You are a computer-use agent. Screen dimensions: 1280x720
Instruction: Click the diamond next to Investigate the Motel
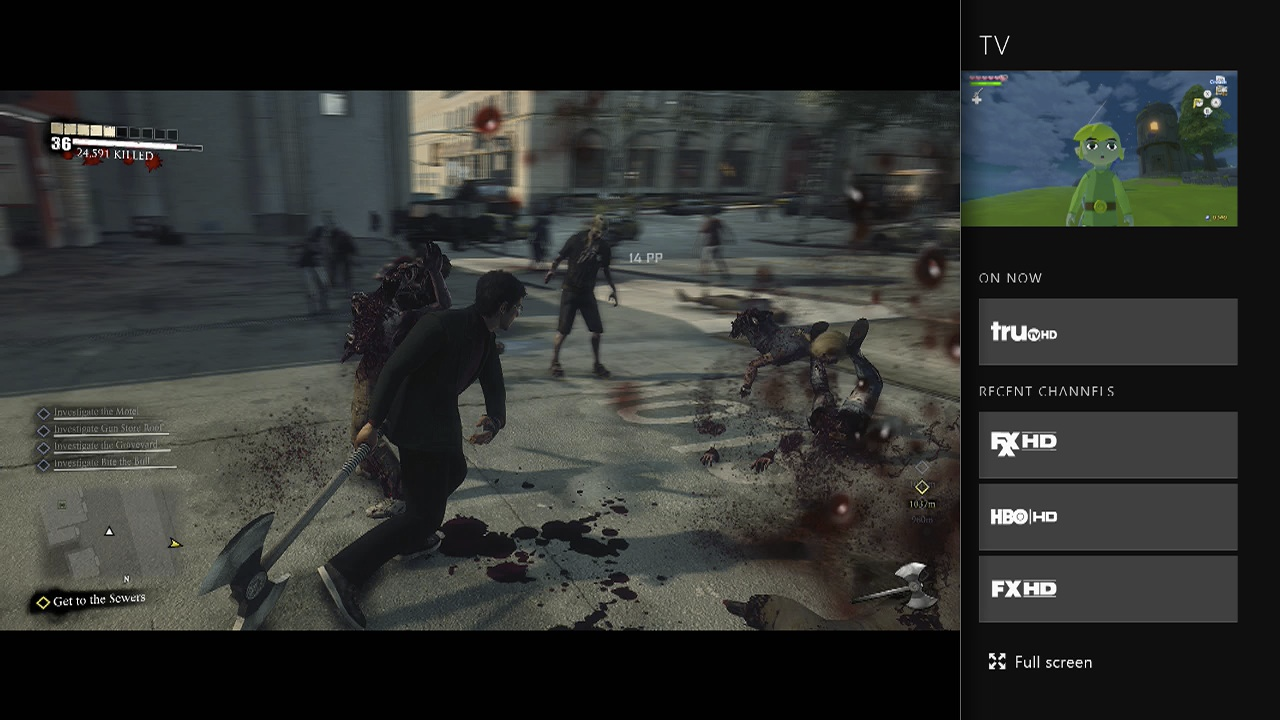[x=43, y=413]
